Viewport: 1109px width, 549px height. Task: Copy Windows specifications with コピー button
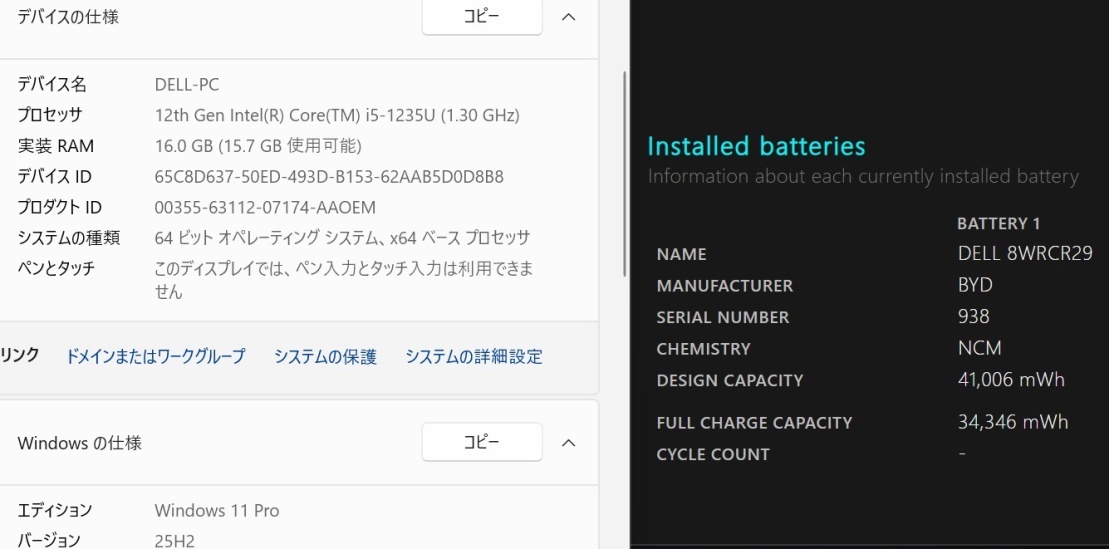pyautogui.click(x=482, y=442)
